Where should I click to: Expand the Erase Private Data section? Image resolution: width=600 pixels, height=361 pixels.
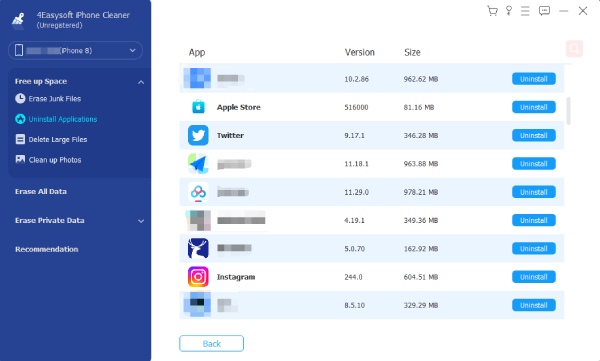click(x=141, y=221)
